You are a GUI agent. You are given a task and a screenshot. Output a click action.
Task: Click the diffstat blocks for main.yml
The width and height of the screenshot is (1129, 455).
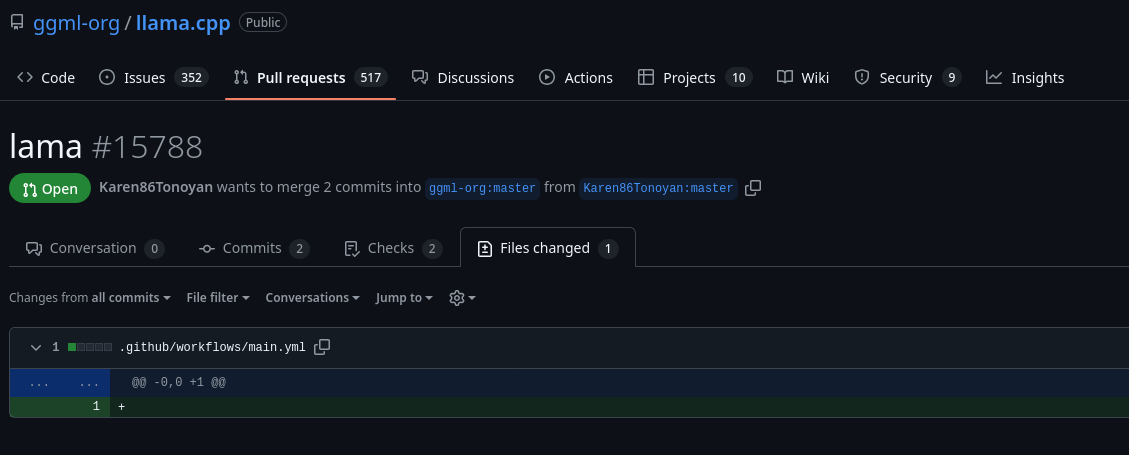point(90,348)
